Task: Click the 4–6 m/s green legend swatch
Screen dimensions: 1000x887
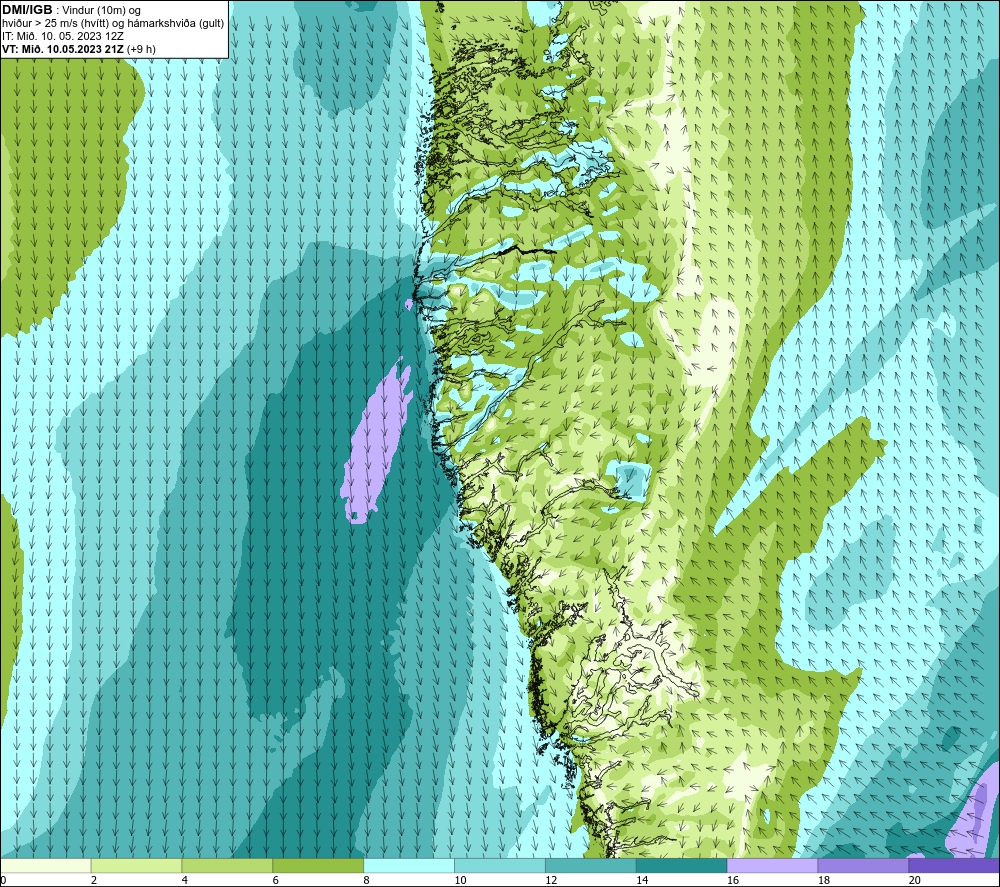Action: pos(227,865)
